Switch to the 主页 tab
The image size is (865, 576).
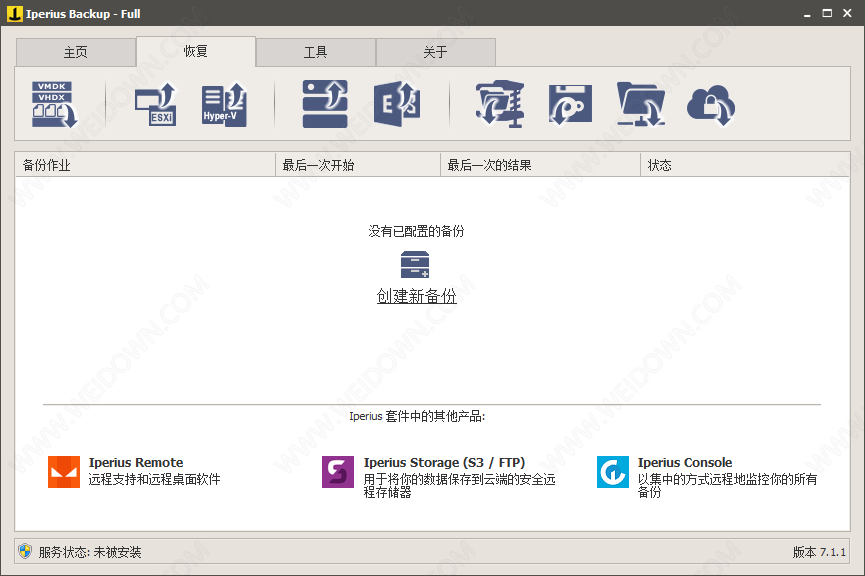point(76,52)
